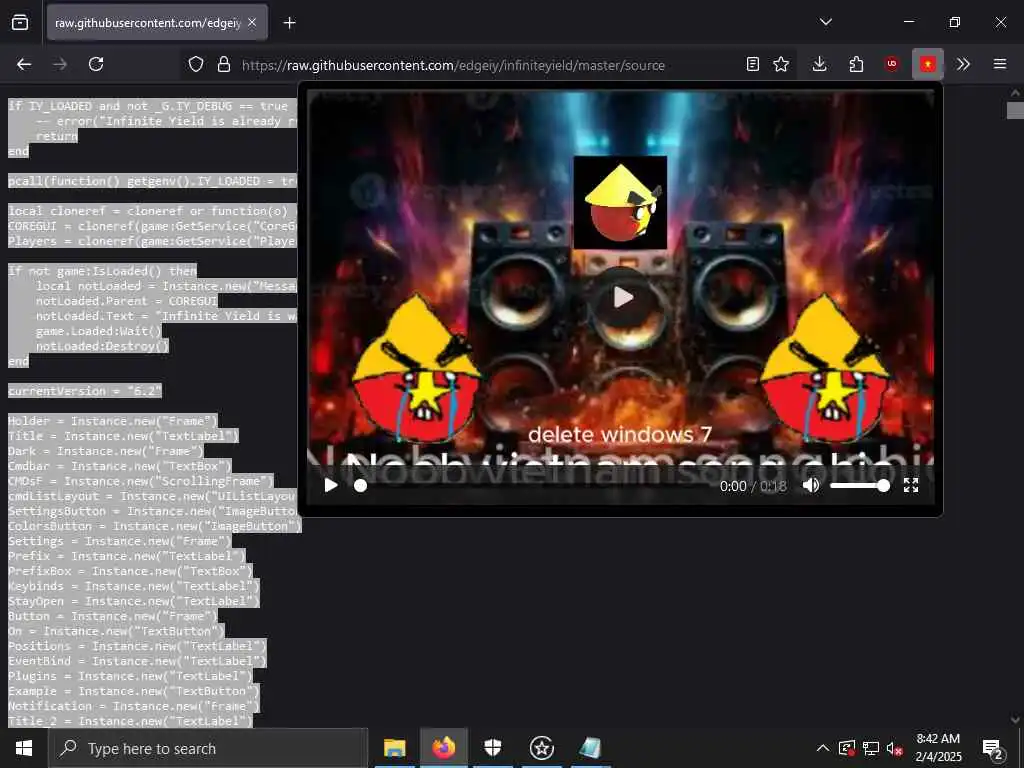View site security padlock info
Screen dimensions: 1024x768
coord(224,64)
